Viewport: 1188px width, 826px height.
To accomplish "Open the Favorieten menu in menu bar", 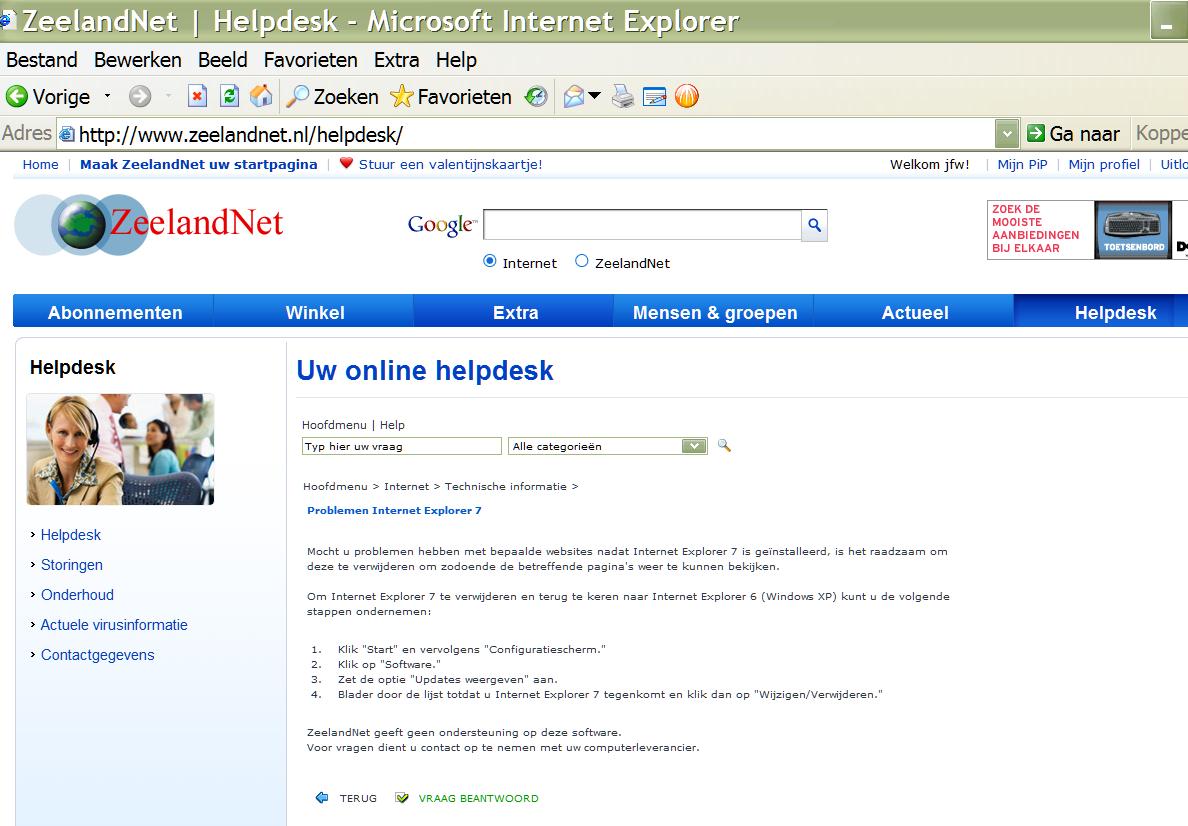I will pos(311,60).
